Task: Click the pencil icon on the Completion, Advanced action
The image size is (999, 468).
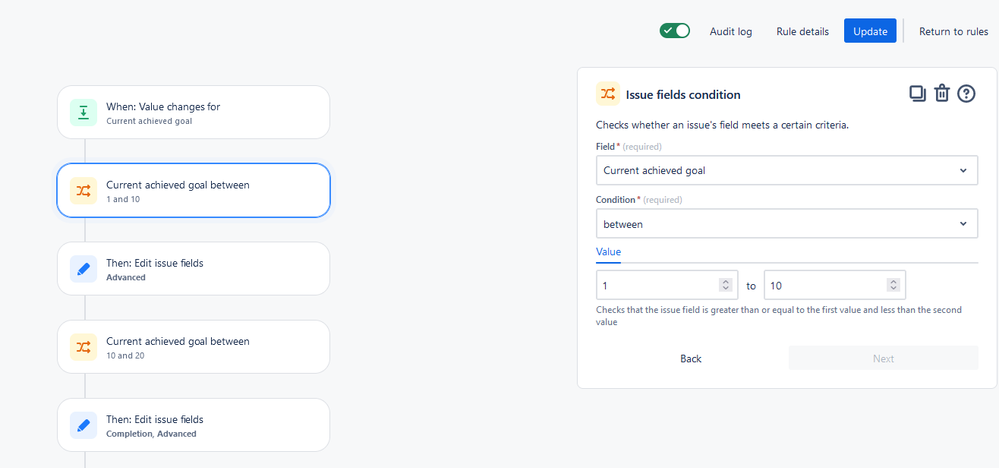Action: (x=83, y=425)
